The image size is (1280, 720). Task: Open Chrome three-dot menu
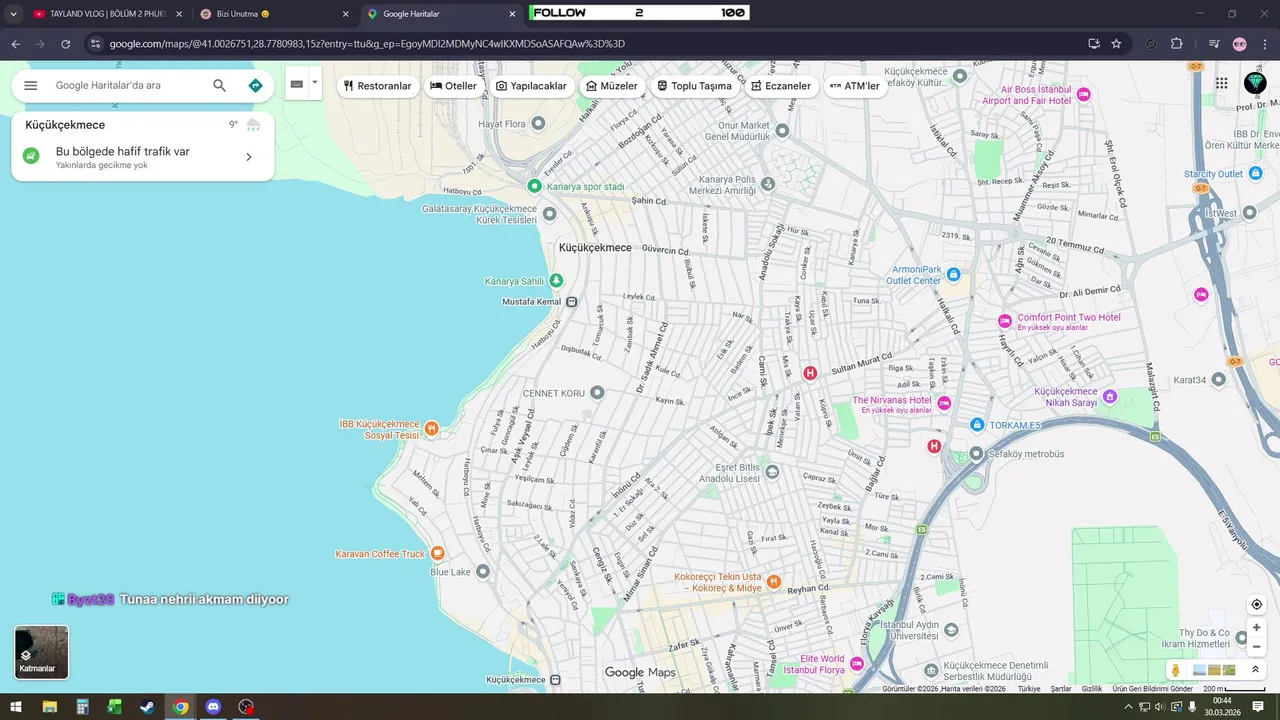1265,44
